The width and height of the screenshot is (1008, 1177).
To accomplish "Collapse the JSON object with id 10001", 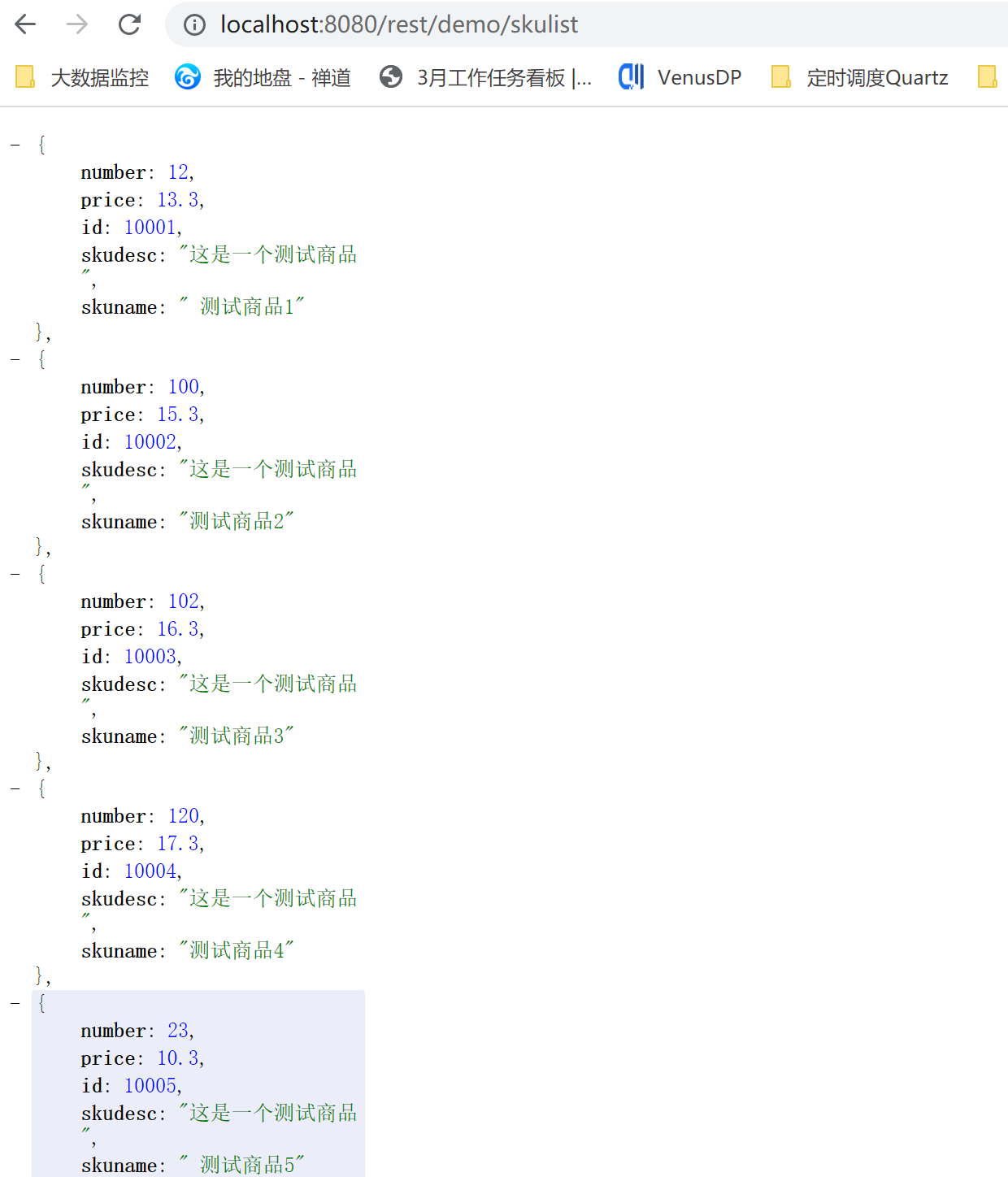I will click(15, 145).
